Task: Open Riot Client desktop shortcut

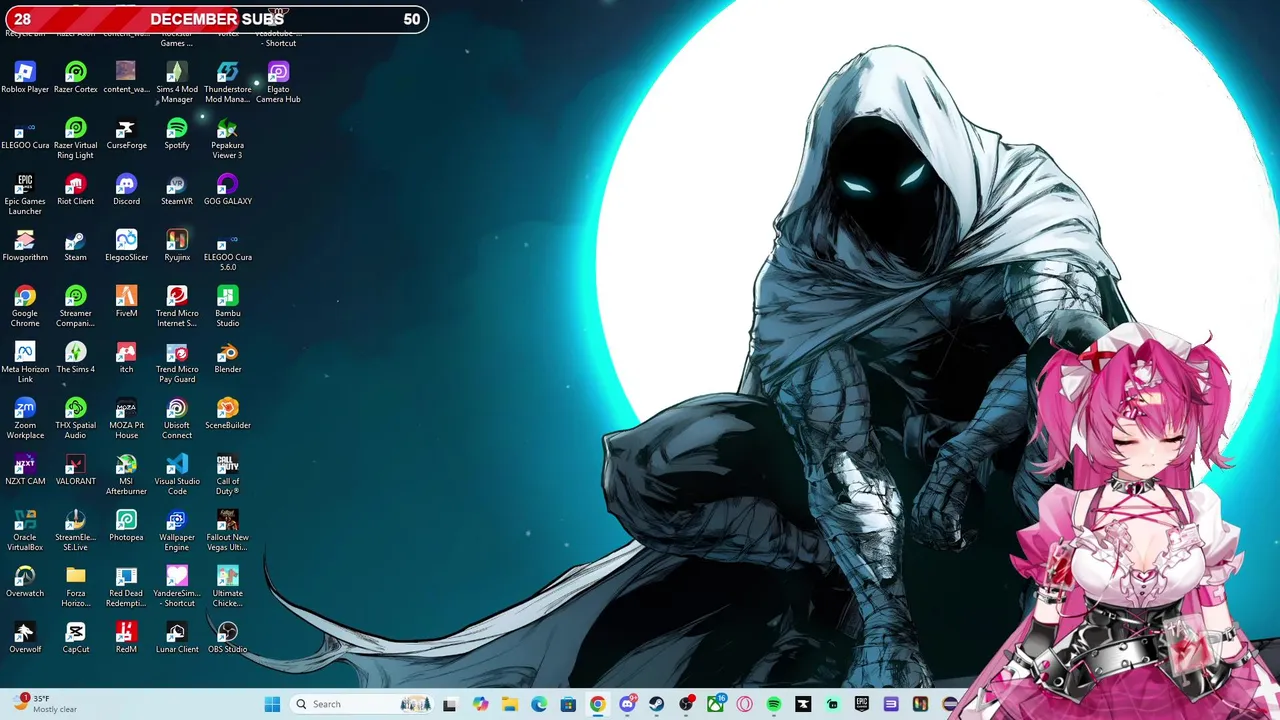Action: [x=75, y=190]
